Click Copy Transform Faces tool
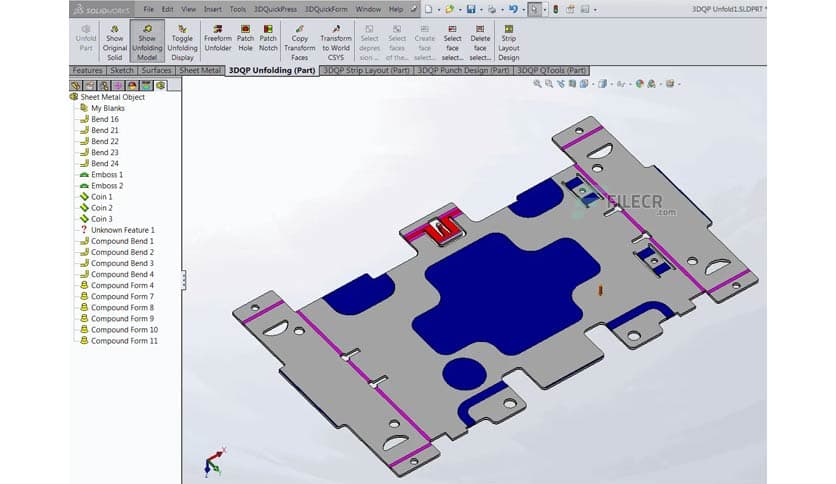The image size is (836, 484). 300,42
